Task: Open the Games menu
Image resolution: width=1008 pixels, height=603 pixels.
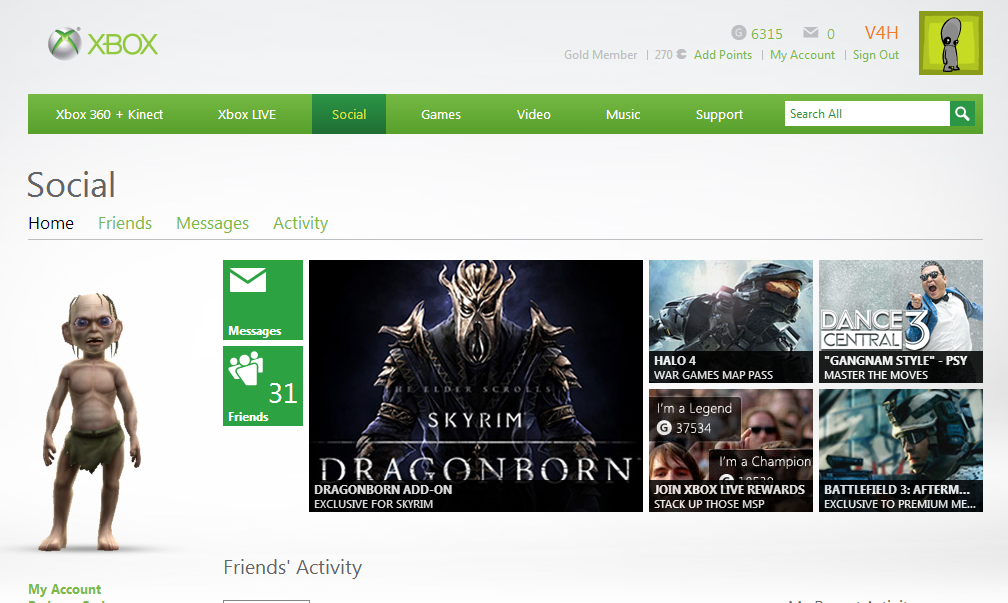Action: click(x=441, y=114)
